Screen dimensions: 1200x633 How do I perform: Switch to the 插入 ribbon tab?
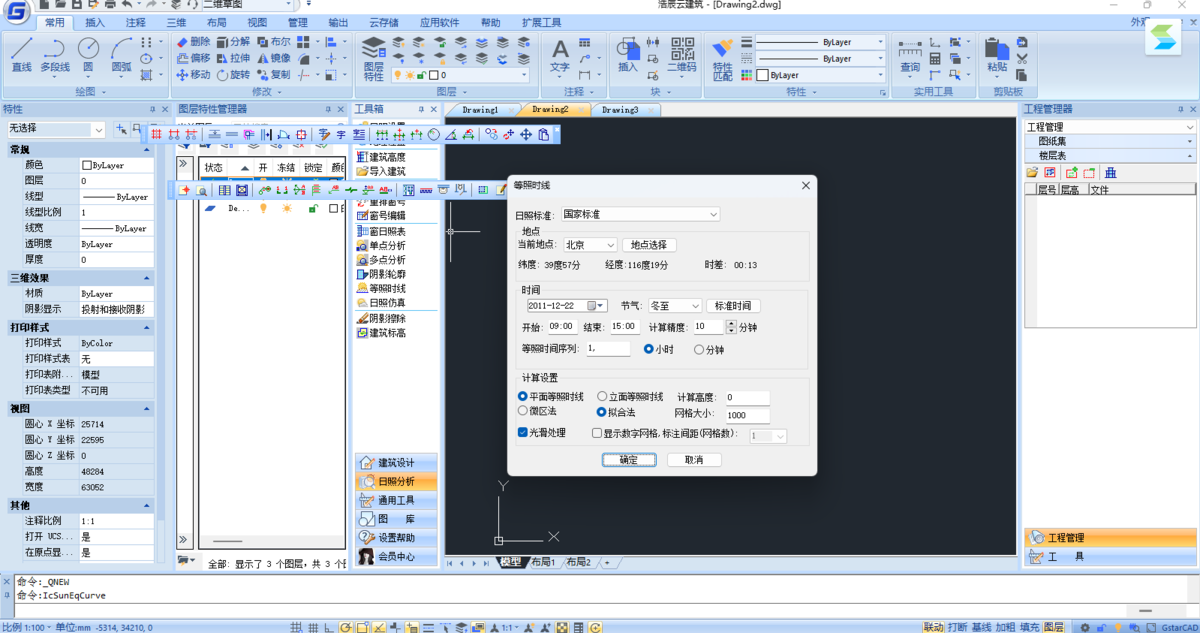coord(95,22)
